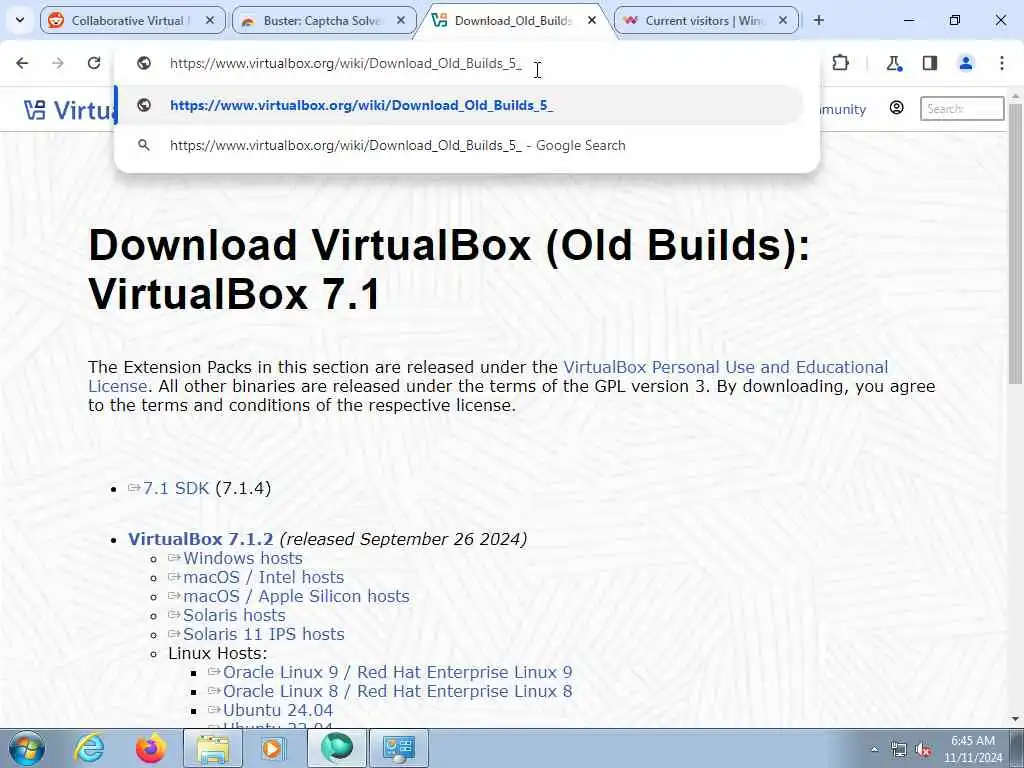1024x768 pixels.
Task: Launch Firefox from taskbar
Action: (150, 748)
